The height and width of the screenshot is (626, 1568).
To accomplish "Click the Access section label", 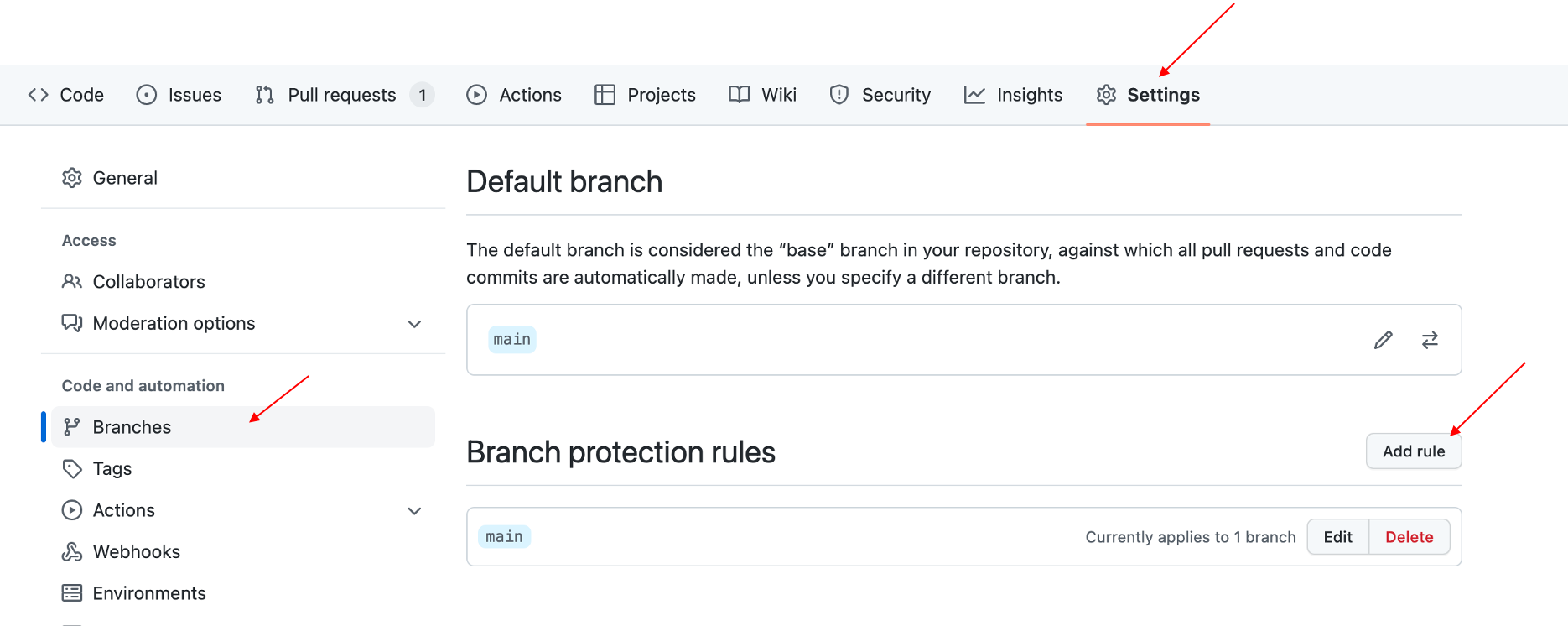I will click(x=89, y=241).
